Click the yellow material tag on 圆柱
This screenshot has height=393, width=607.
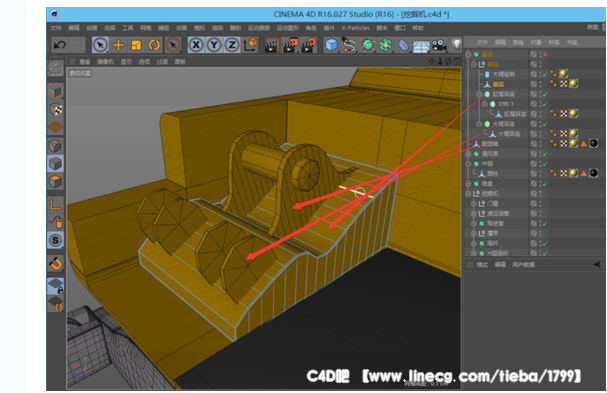coord(573,173)
